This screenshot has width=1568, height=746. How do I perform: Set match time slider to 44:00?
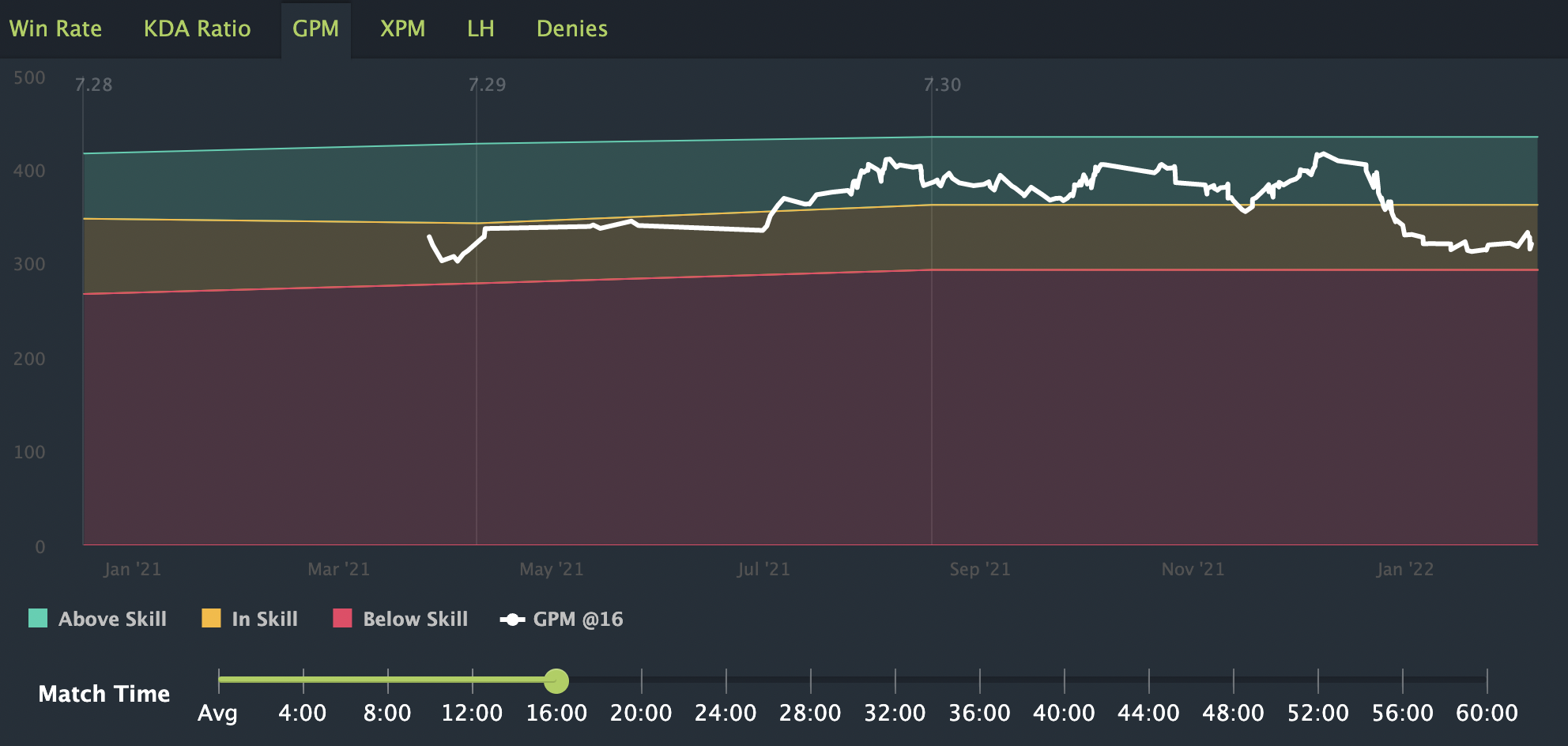[x=1148, y=712]
